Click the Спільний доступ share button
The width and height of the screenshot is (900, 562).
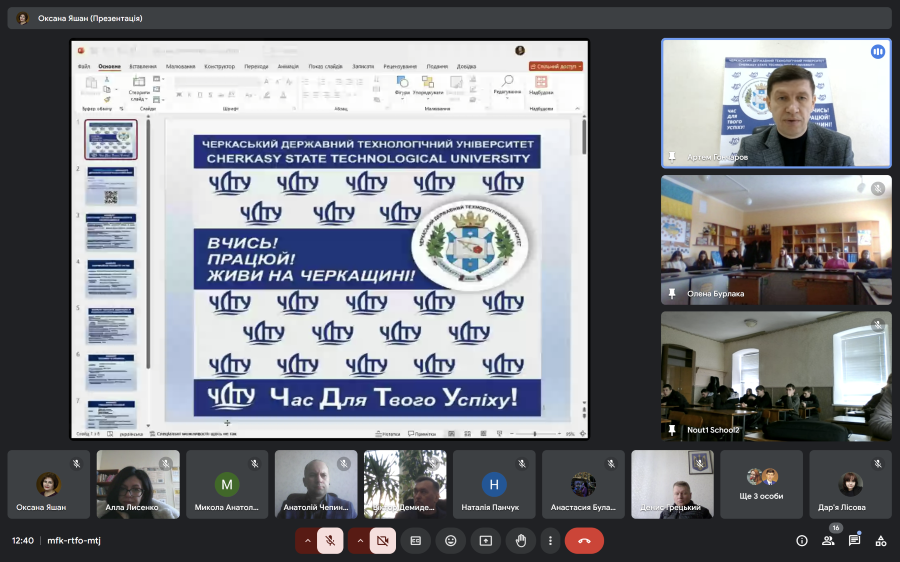(556, 67)
